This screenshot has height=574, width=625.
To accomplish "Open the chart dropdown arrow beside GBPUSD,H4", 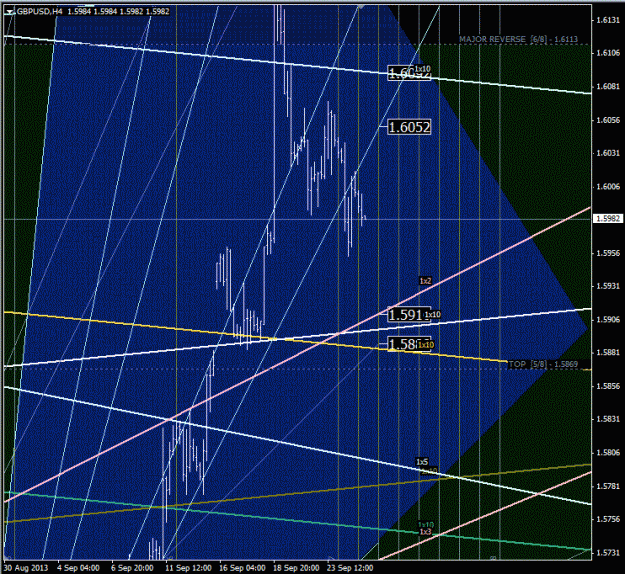I will 9,12.
